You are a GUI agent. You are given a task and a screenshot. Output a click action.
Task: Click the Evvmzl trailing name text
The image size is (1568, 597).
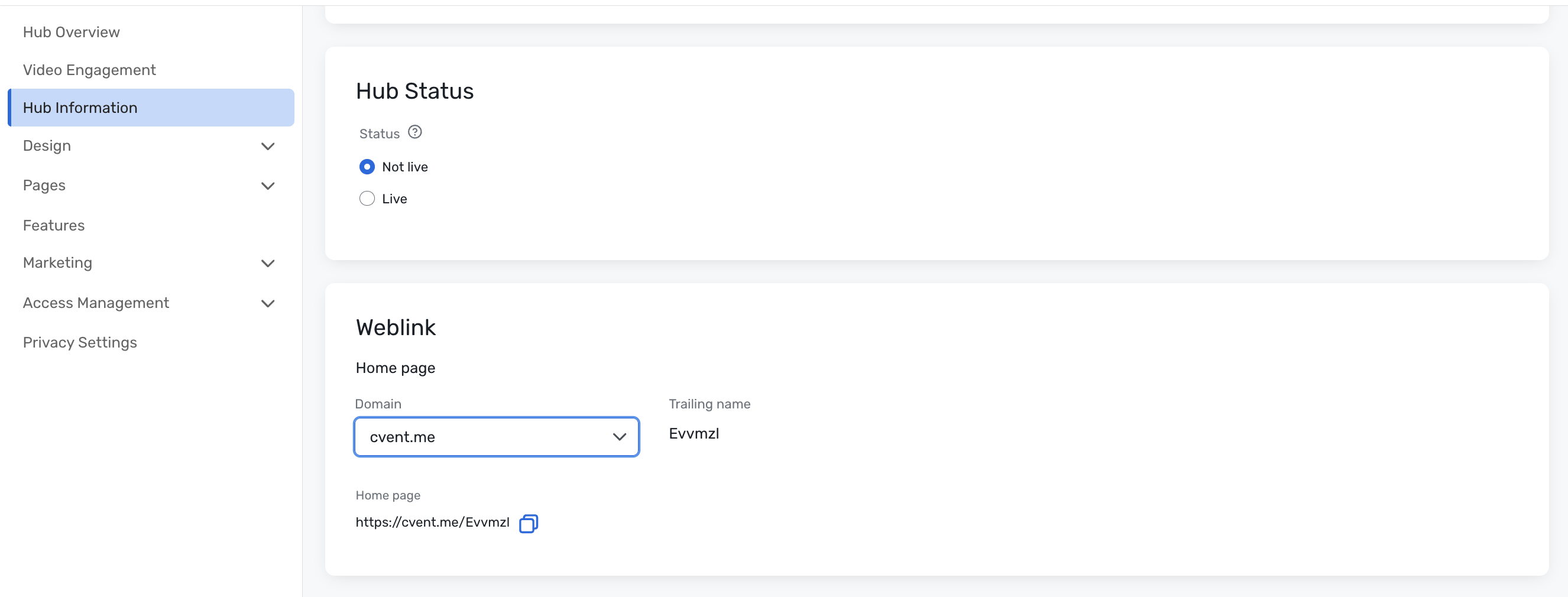694,433
